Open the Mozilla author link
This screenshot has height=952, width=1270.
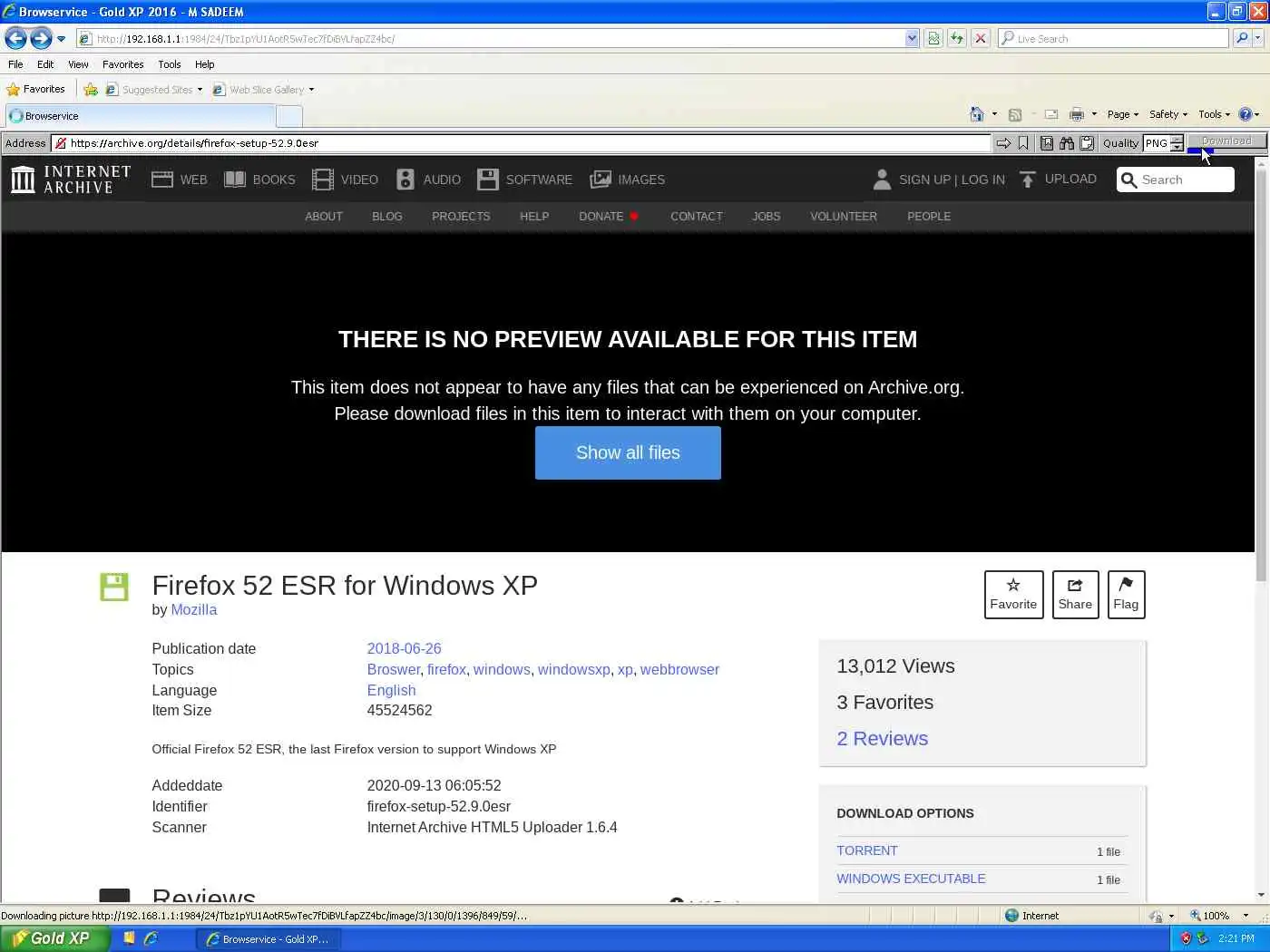193,610
